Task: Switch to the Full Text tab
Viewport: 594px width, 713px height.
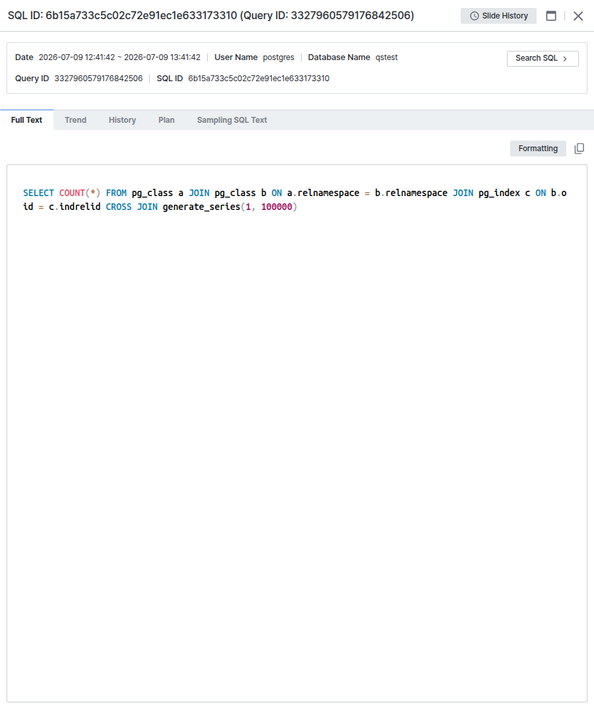Action: point(27,120)
